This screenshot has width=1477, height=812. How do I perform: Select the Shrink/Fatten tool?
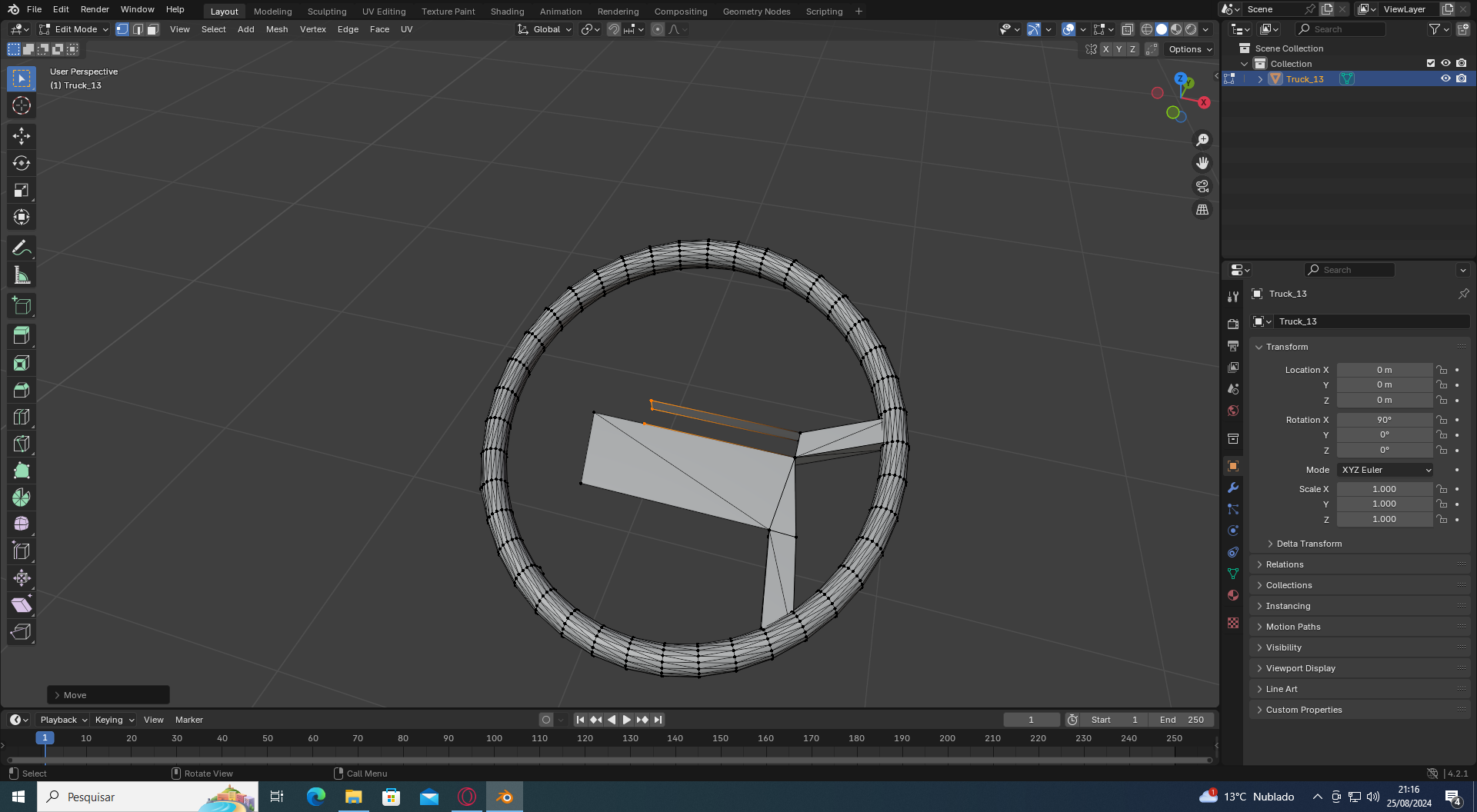(x=22, y=577)
